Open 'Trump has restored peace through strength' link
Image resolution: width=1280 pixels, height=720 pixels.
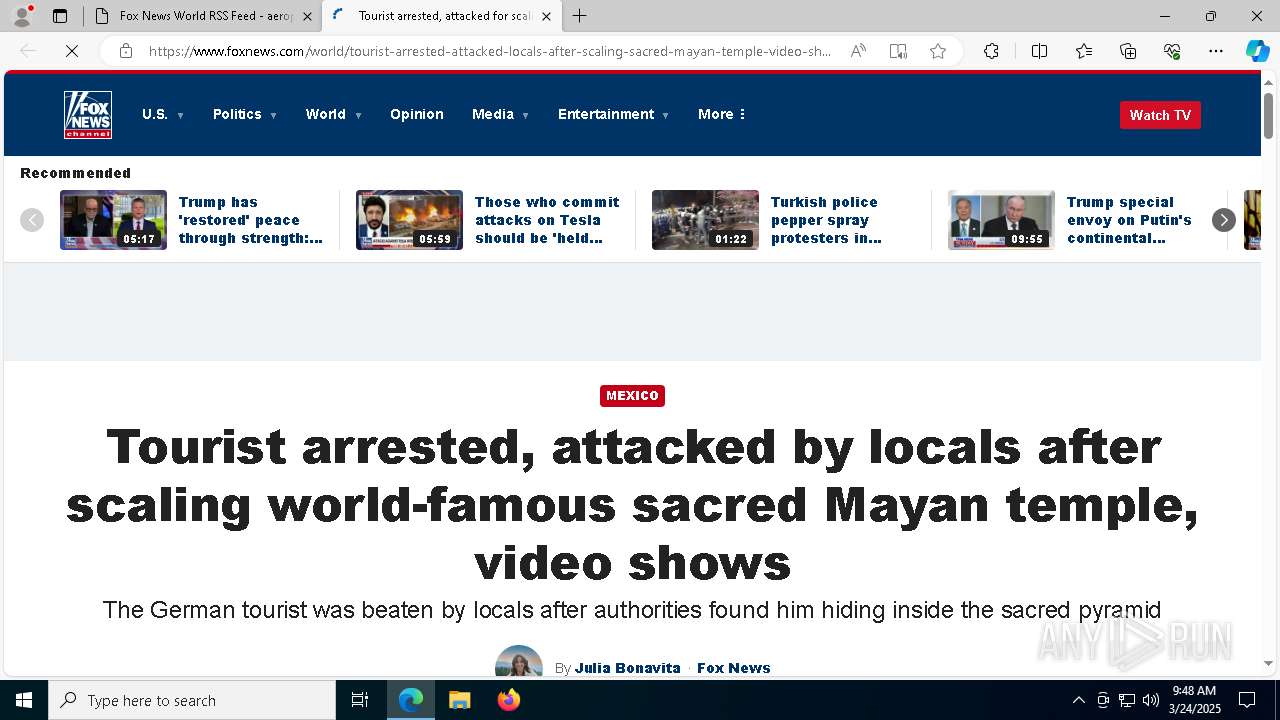(251, 220)
